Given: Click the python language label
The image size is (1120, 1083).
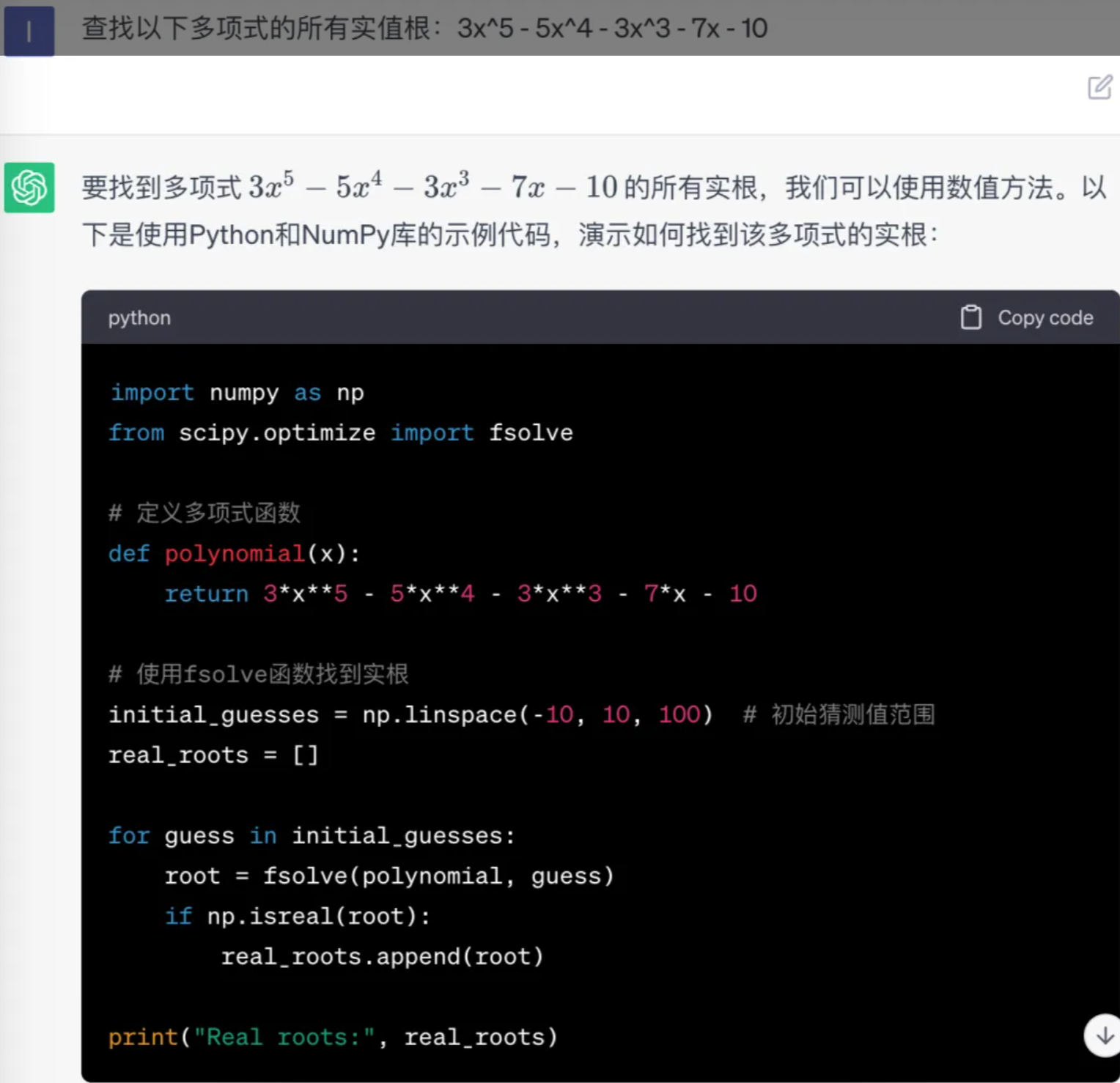Looking at the screenshot, I should (x=139, y=318).
